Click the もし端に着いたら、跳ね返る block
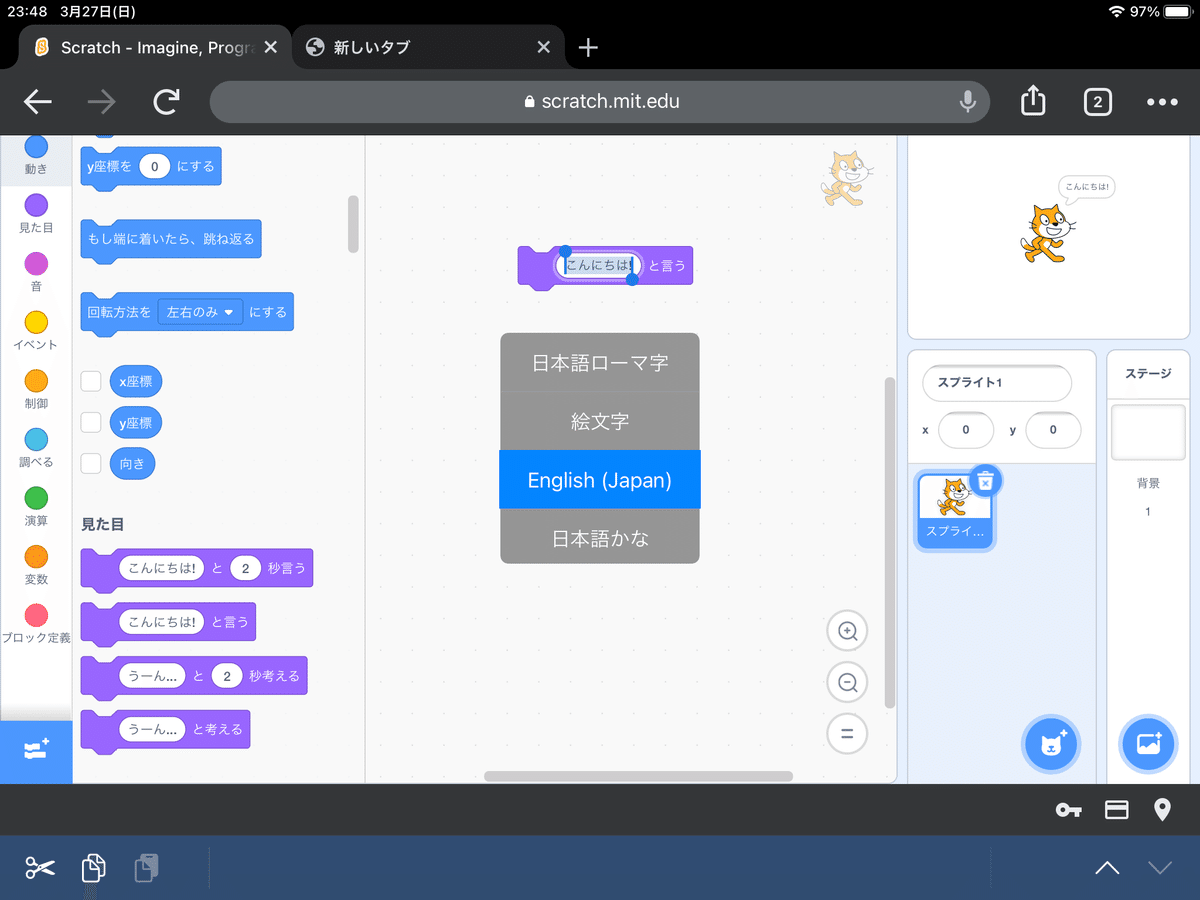Viewport: 1200px width, 900px height. coord(171,240)
